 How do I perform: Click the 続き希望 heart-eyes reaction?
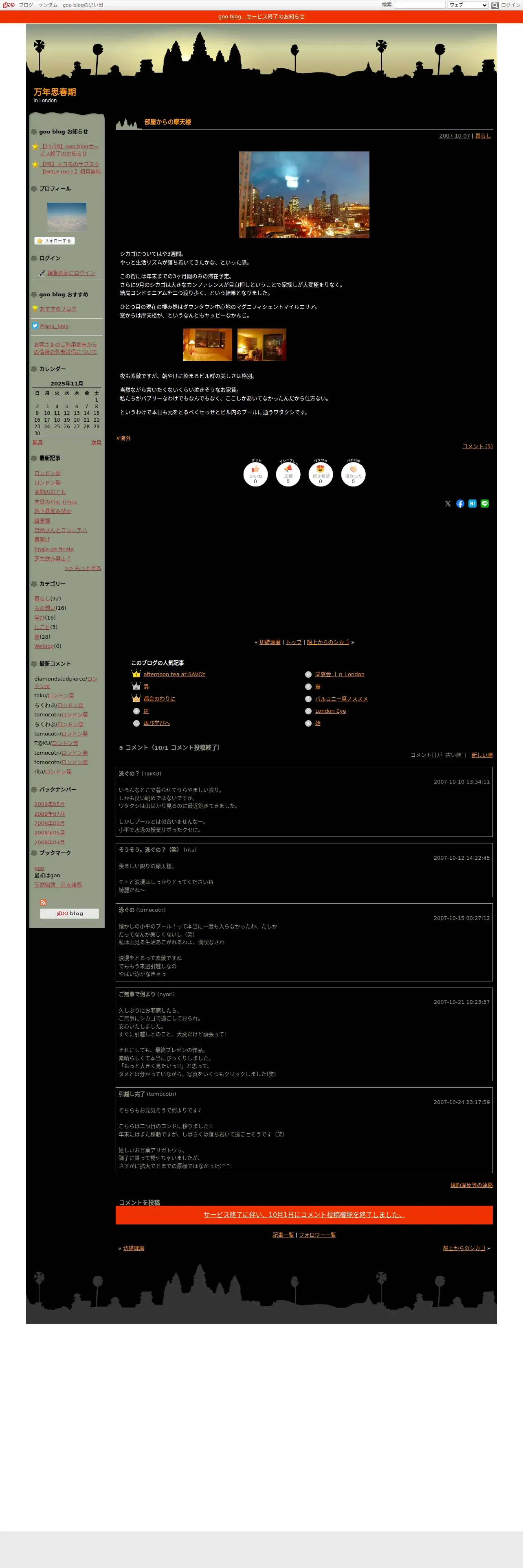point(320,474)
